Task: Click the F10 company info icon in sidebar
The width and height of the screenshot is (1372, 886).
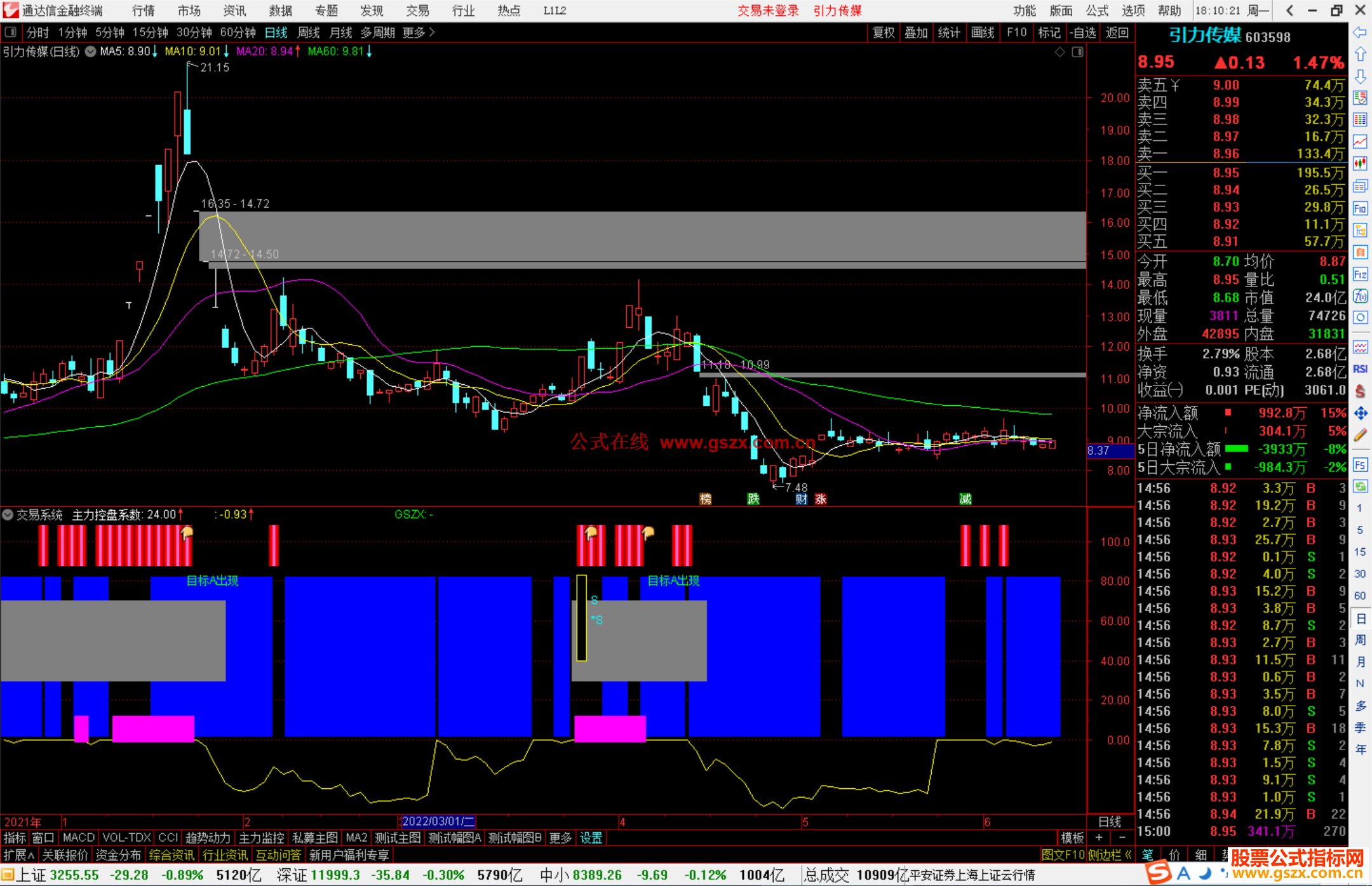Action: pos(1360,208)
